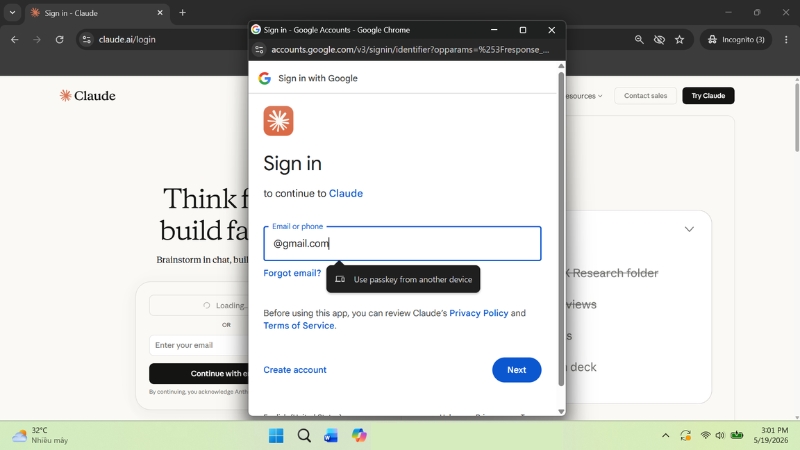Show hidden tray icons chevron
This screenshot has height=450, width=800.
(665, 435)
